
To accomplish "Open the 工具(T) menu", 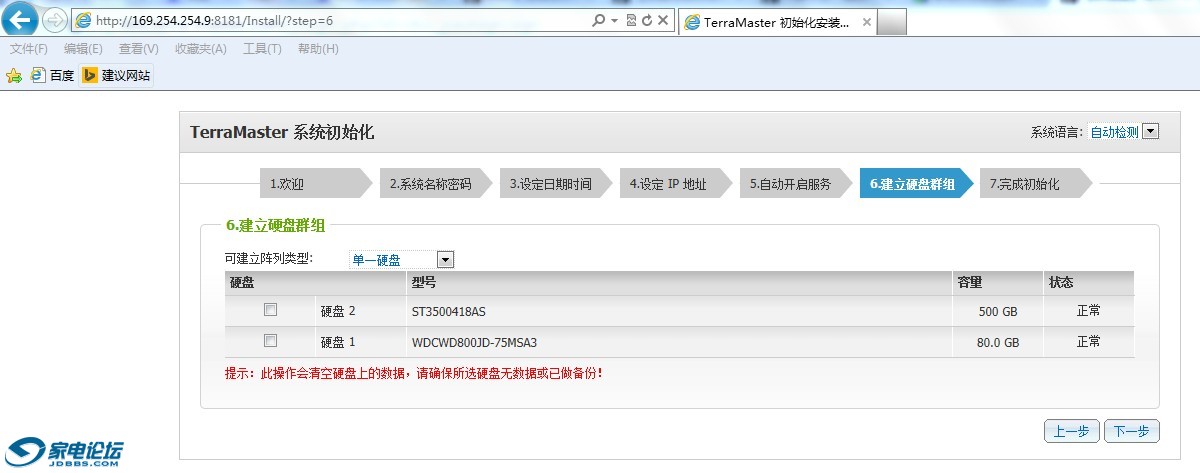I will (x=262, y=49).
